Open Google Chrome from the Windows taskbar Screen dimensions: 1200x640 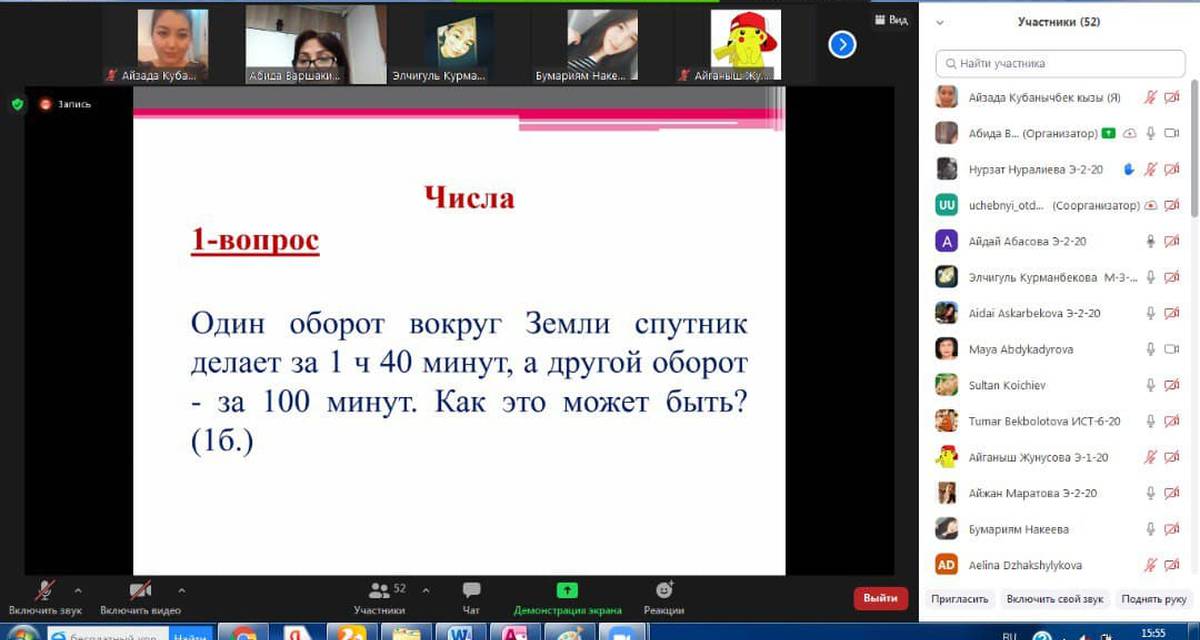click(245, 633)
